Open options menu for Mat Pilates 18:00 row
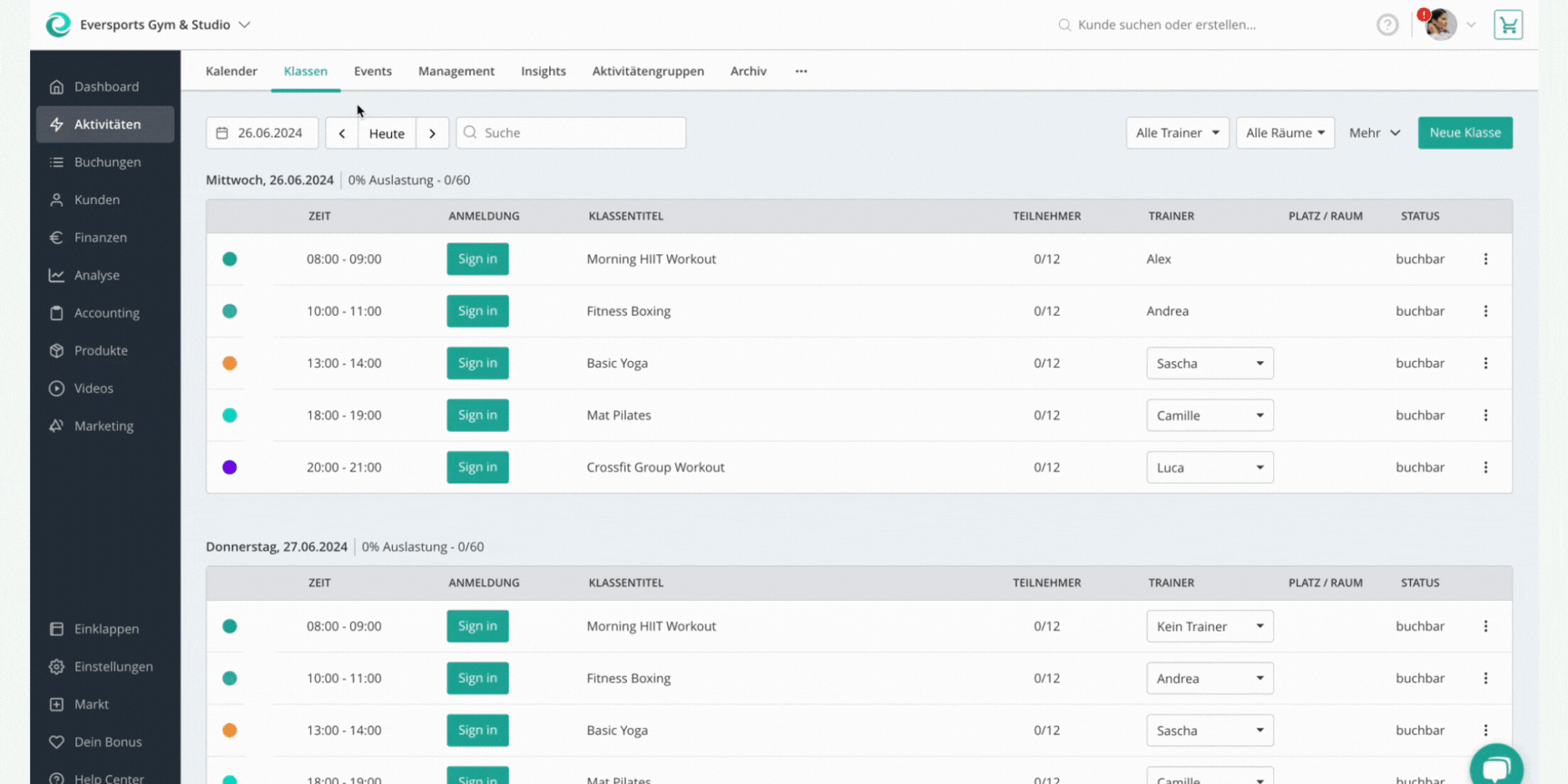The width and height of the screenshot is (1568, 784). (1485, 415)
